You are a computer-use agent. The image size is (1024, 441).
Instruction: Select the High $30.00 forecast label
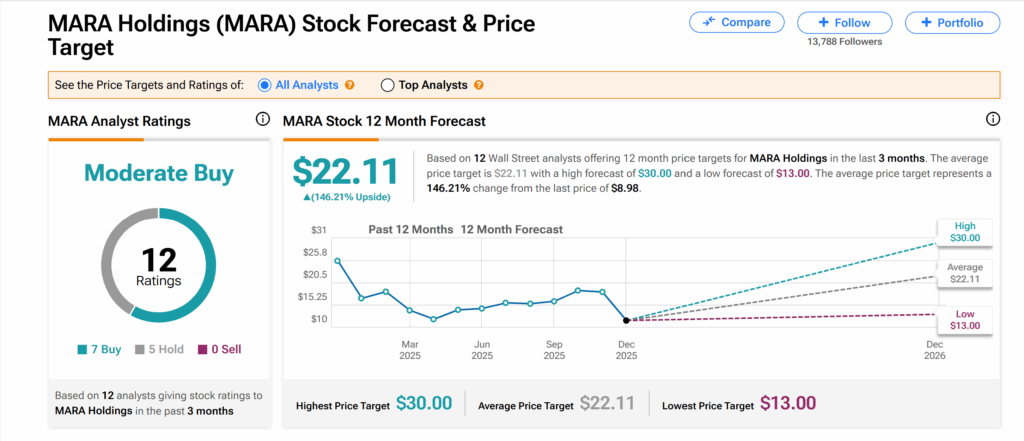click(x=965, y=231)
